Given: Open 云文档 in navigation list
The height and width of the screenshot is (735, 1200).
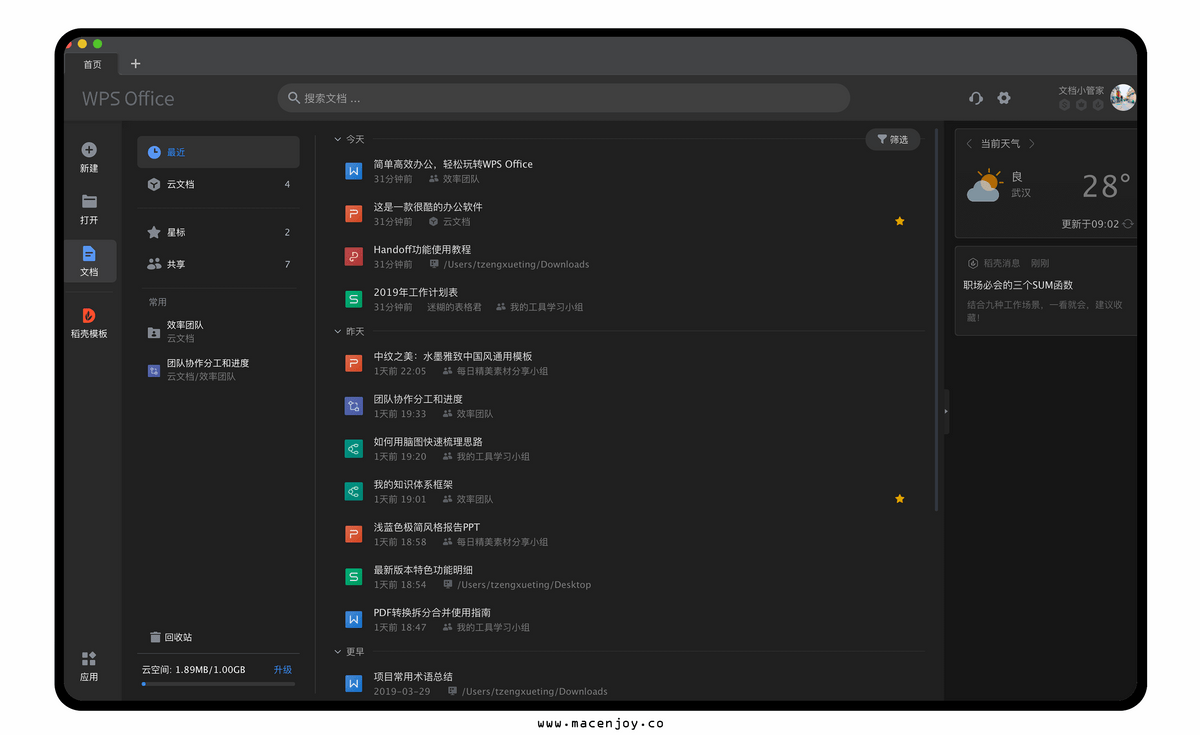Looking at the screenshot, I should (x=218, y=184).
